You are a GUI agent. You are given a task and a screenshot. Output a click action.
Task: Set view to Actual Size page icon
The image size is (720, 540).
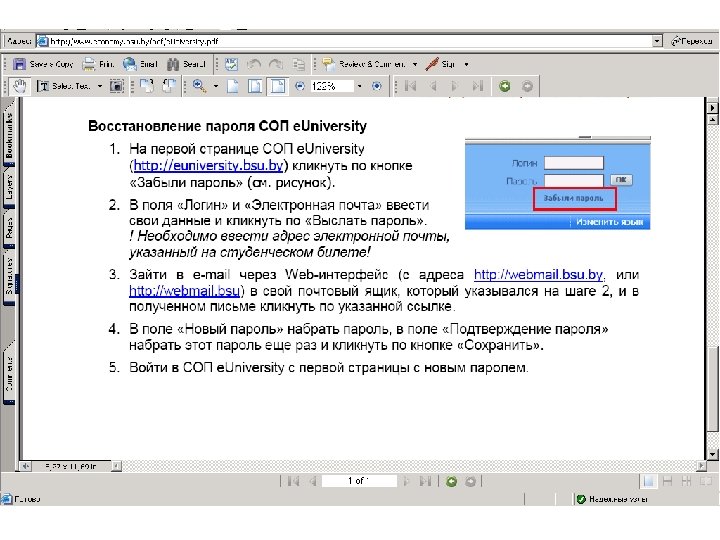click(233, 86)
